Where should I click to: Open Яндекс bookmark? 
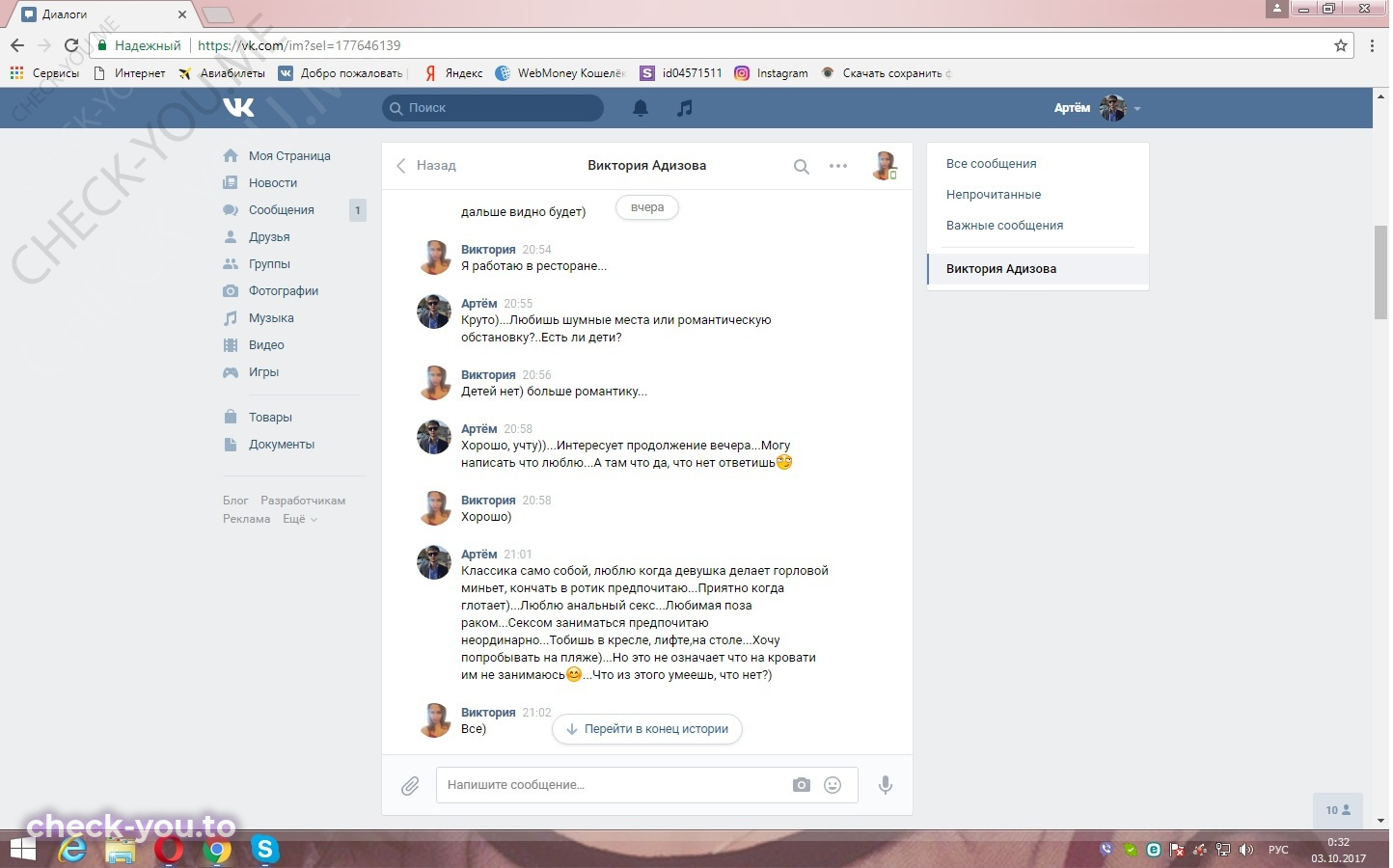(x=453, y=73)
